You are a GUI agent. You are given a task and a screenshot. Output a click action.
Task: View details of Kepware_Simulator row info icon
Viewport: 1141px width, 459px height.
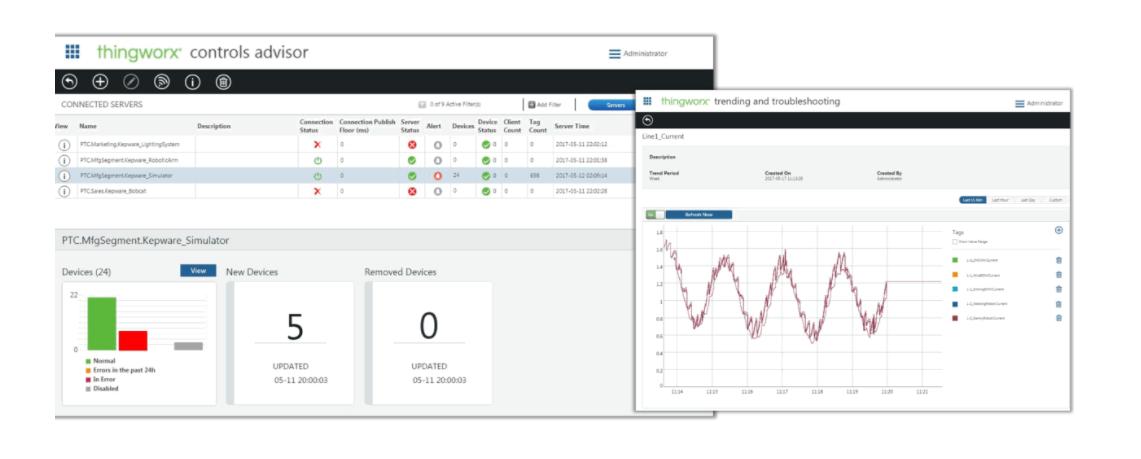64,175
